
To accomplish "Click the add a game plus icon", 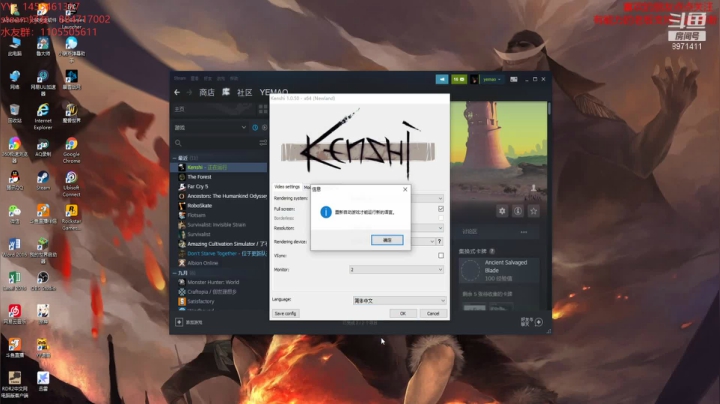I will click(x=179, y=322).
